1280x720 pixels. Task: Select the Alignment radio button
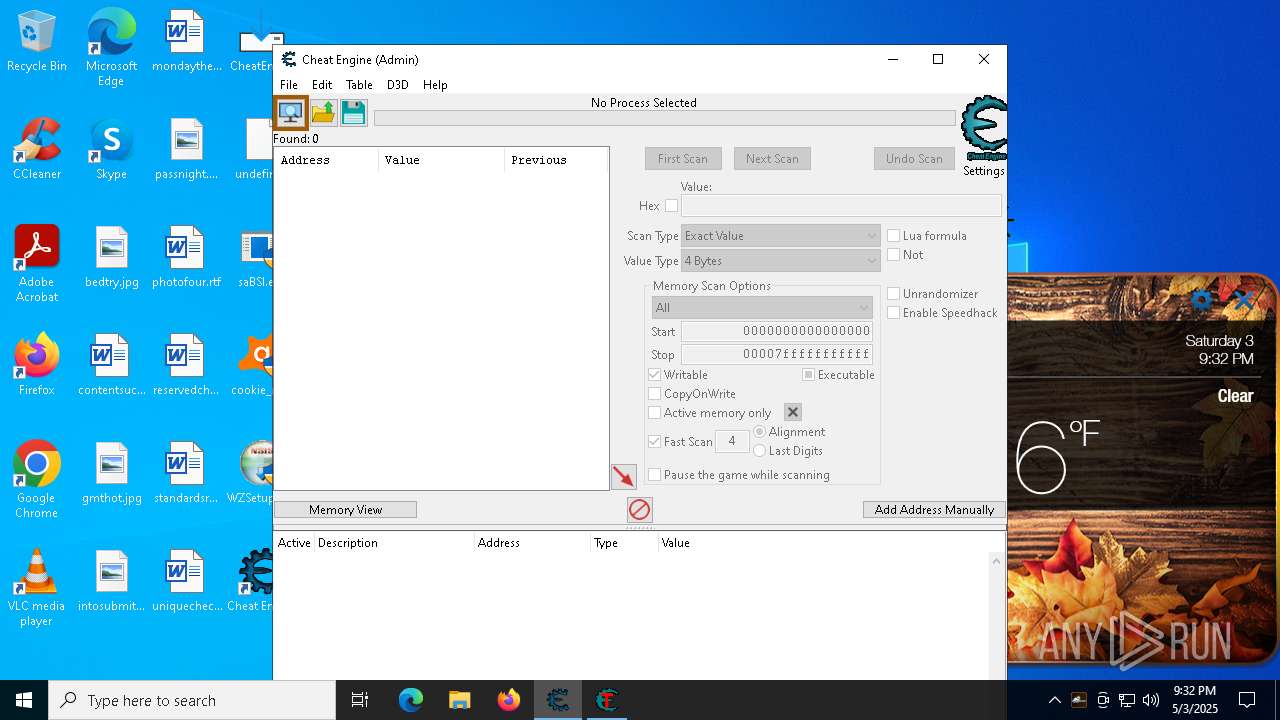pos(760,432)
